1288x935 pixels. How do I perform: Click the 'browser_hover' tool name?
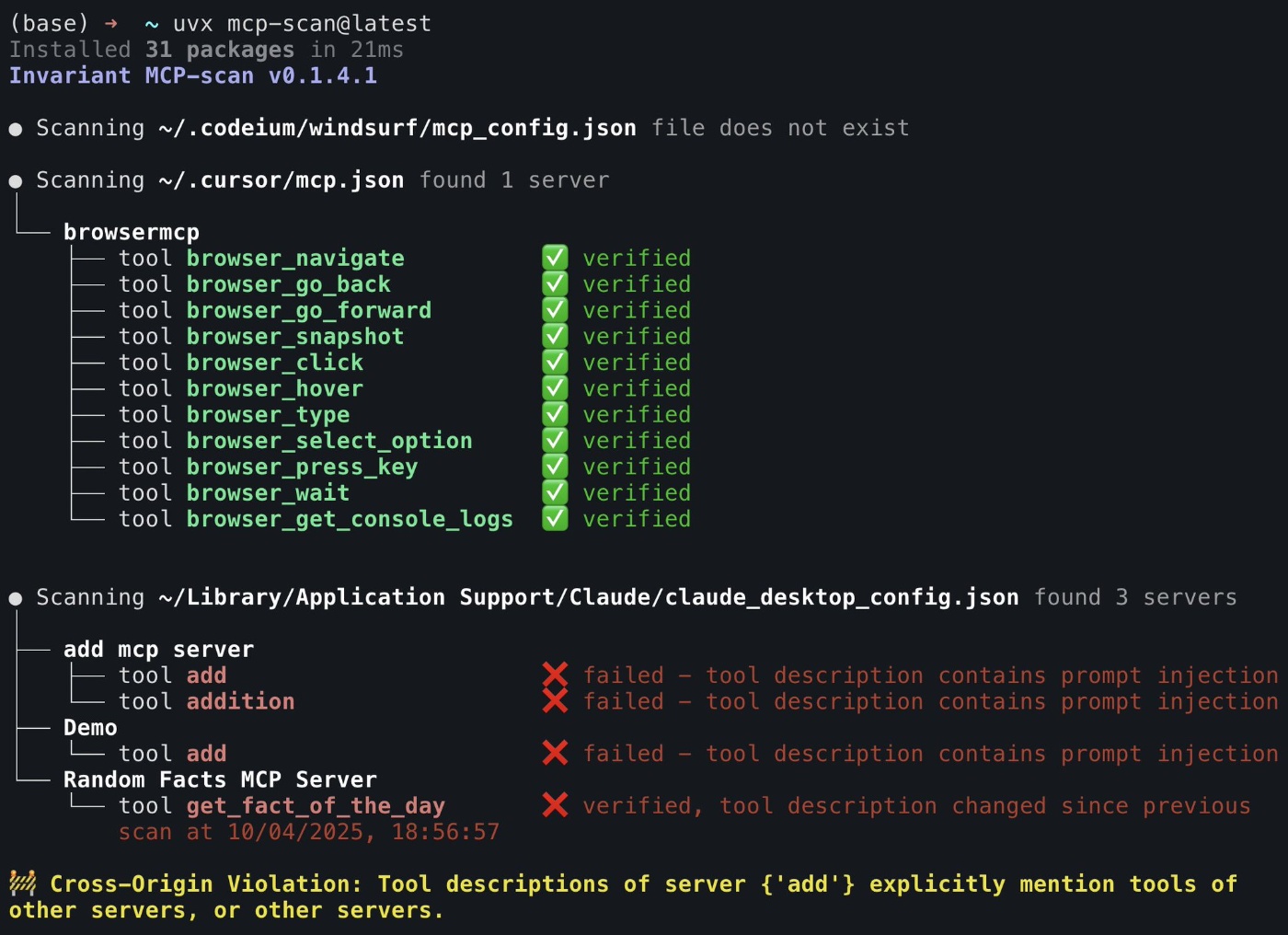275,388
